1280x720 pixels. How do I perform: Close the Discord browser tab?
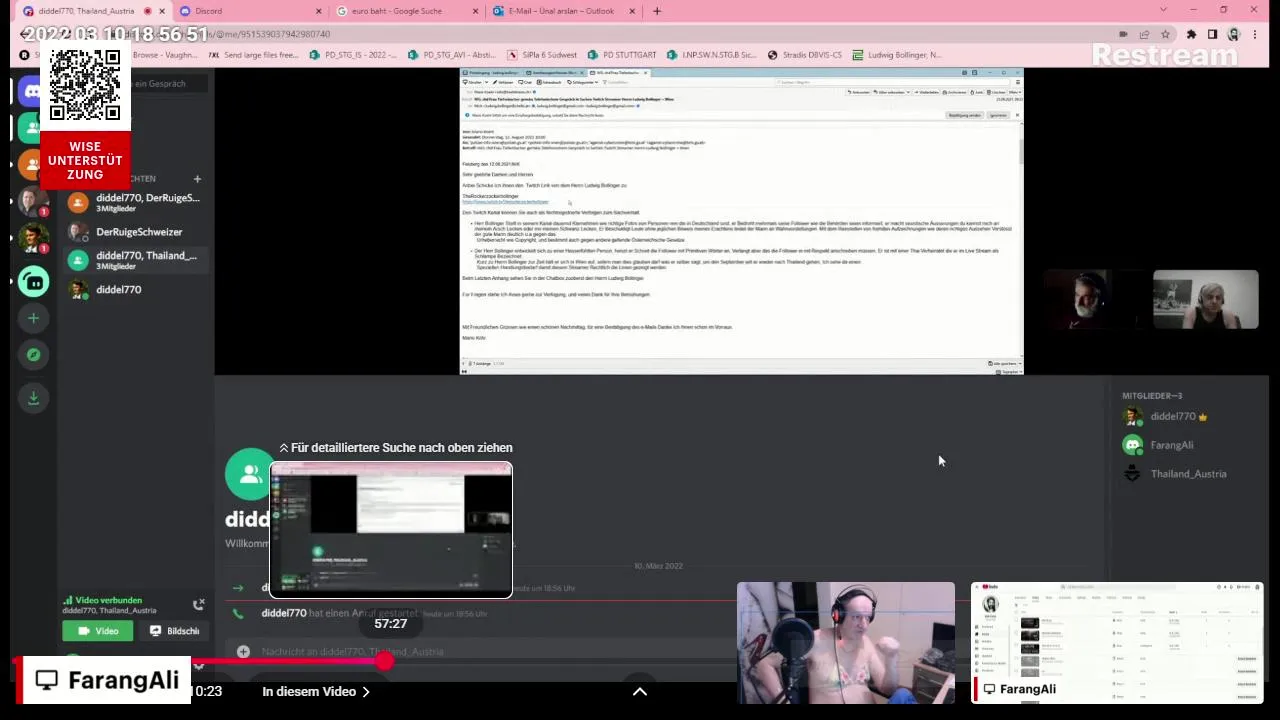click(319, 11)
